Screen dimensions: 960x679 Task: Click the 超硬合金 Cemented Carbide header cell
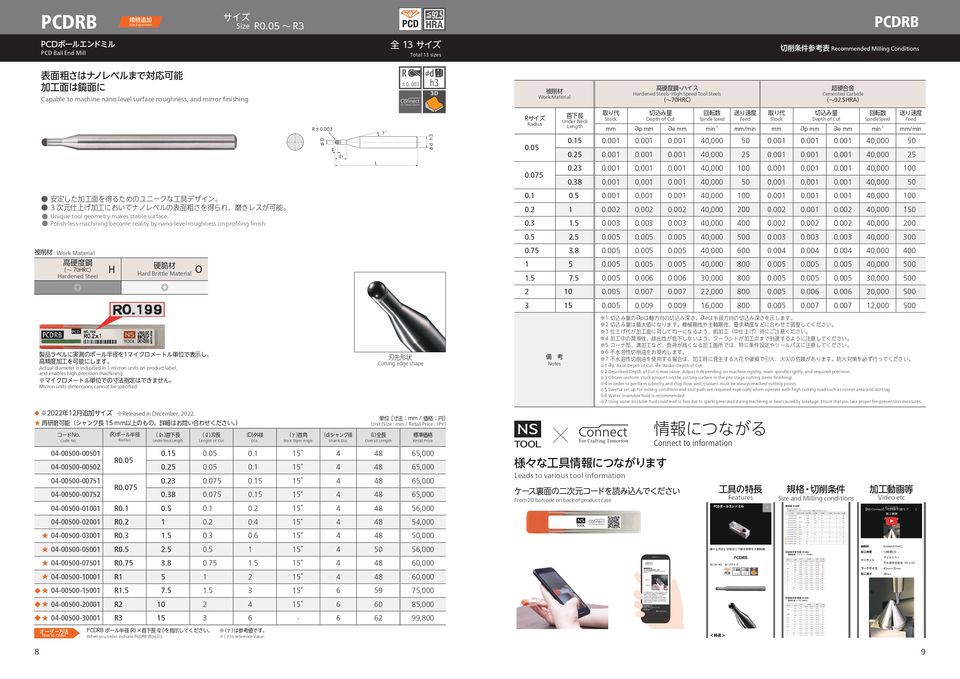843,94
